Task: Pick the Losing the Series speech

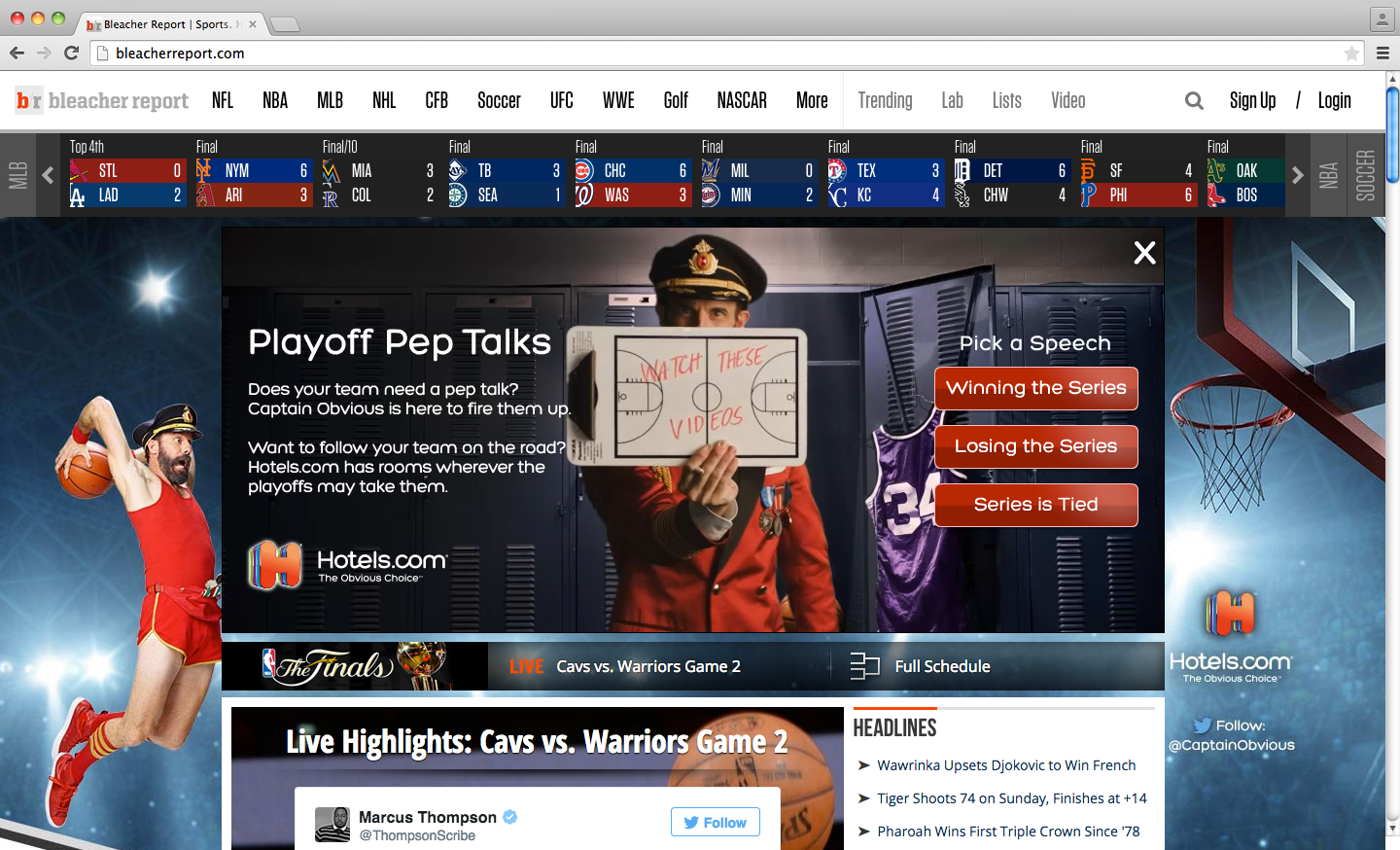Action: 1036,446
